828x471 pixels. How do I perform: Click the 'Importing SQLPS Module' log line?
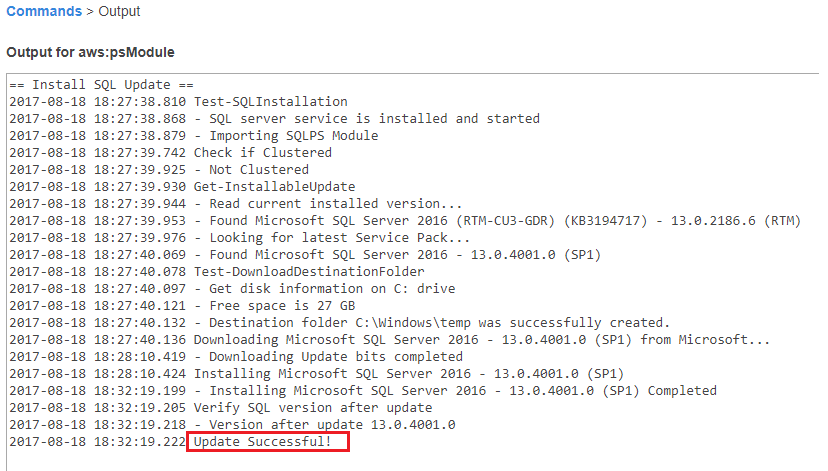[x=194, y=135]
